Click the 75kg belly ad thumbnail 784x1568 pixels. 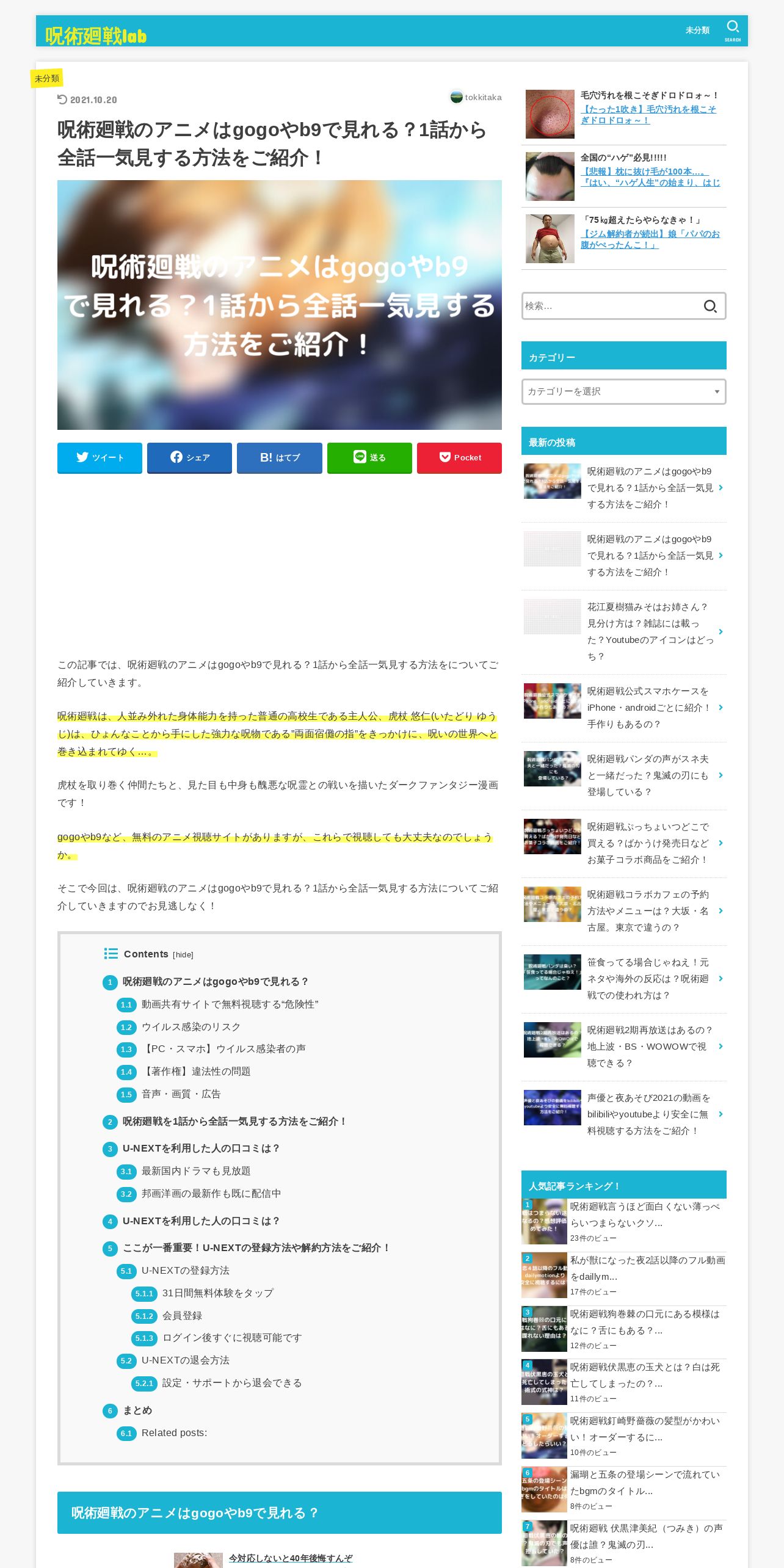[550, 239]
